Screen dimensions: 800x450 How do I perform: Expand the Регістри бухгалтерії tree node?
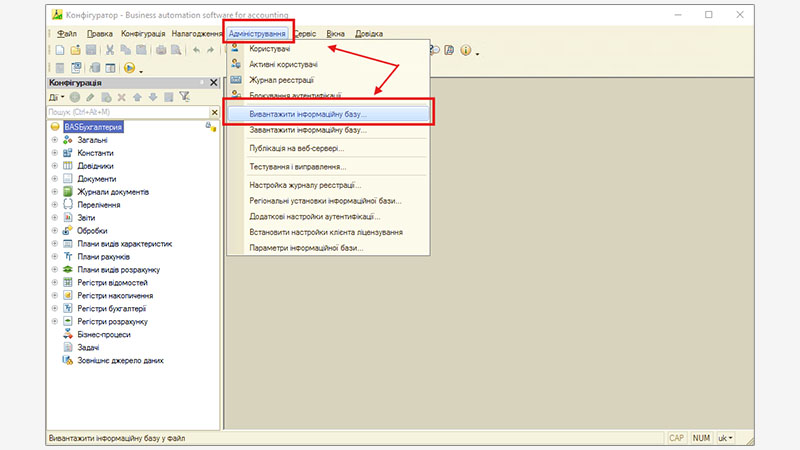pyautogui.click(x=54, y=309)
